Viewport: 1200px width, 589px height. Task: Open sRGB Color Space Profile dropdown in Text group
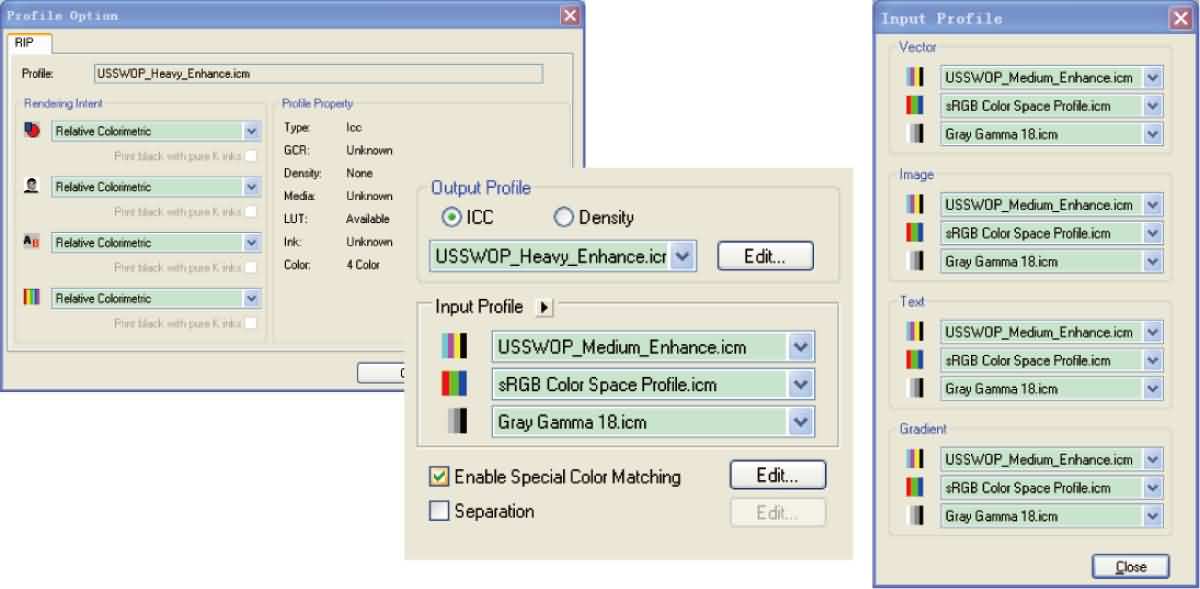pyautogui.click(x=1153, y=360)
